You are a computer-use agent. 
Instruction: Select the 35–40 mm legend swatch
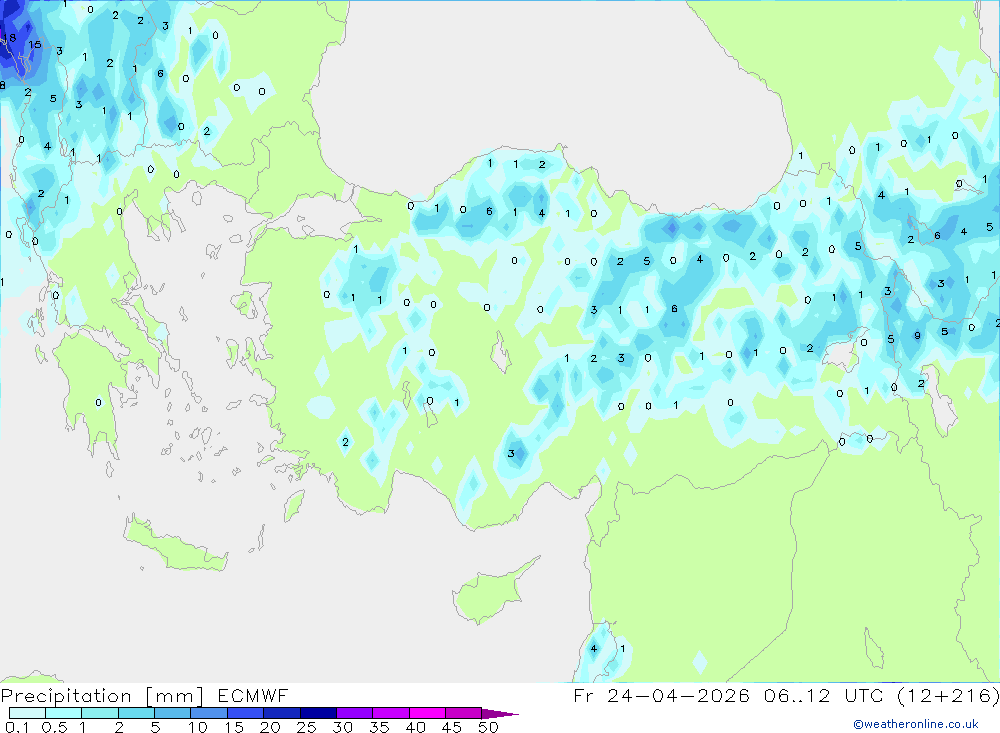[x=391, y=713]
